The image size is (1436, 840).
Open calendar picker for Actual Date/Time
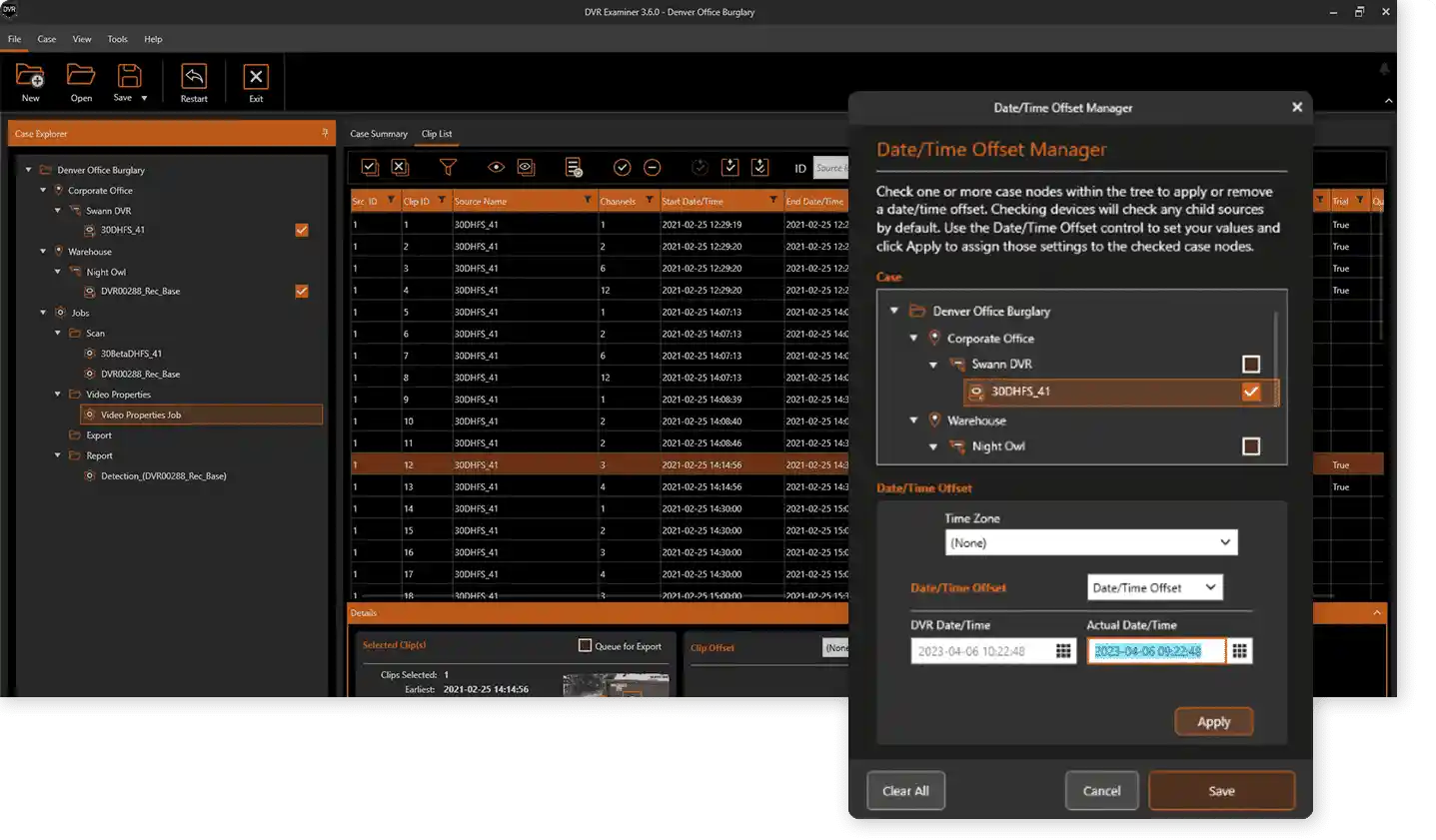[1239, 651]
